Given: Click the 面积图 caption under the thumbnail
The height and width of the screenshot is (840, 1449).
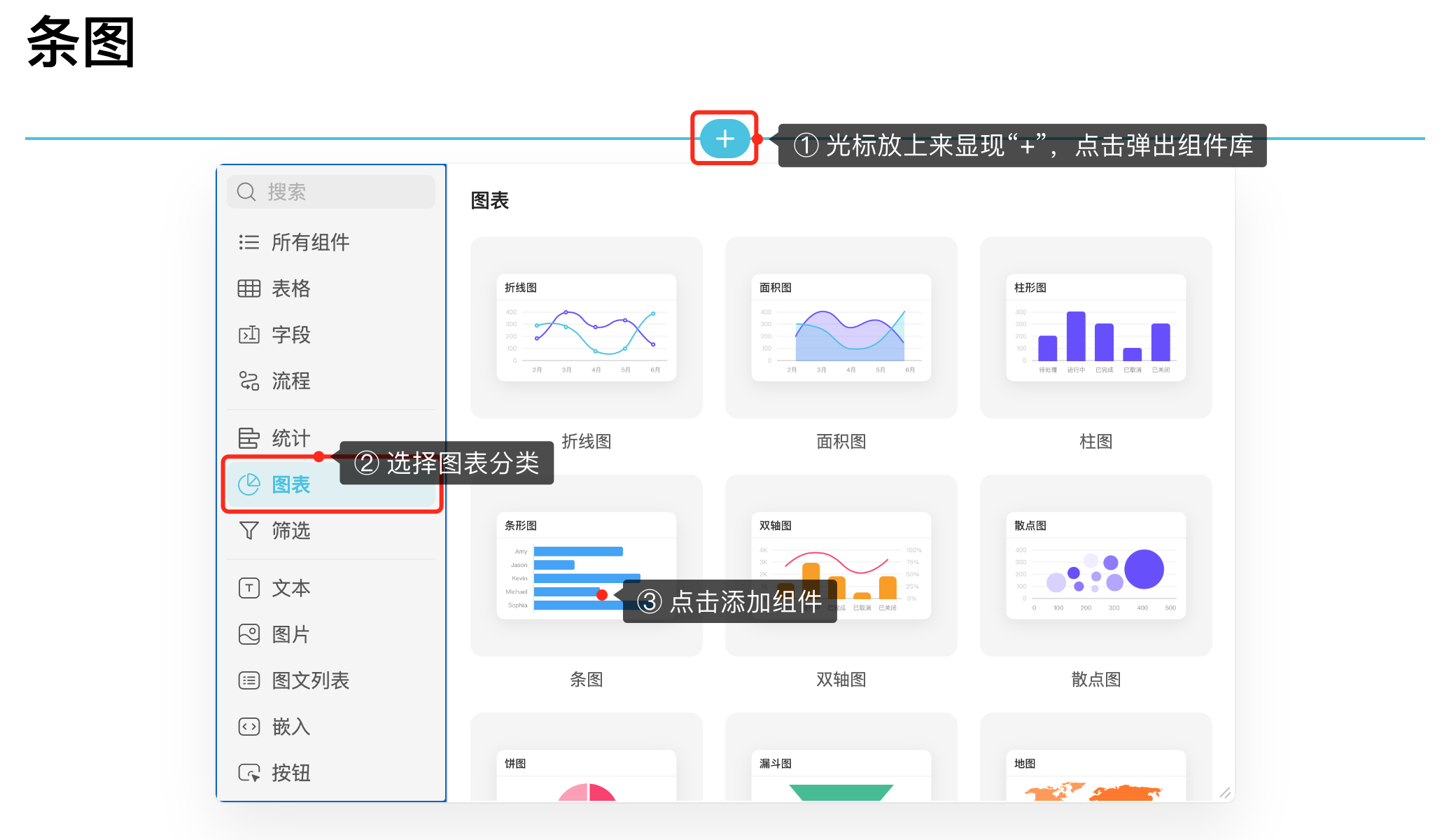Looking at the screenshot, I should pos(841,442).
